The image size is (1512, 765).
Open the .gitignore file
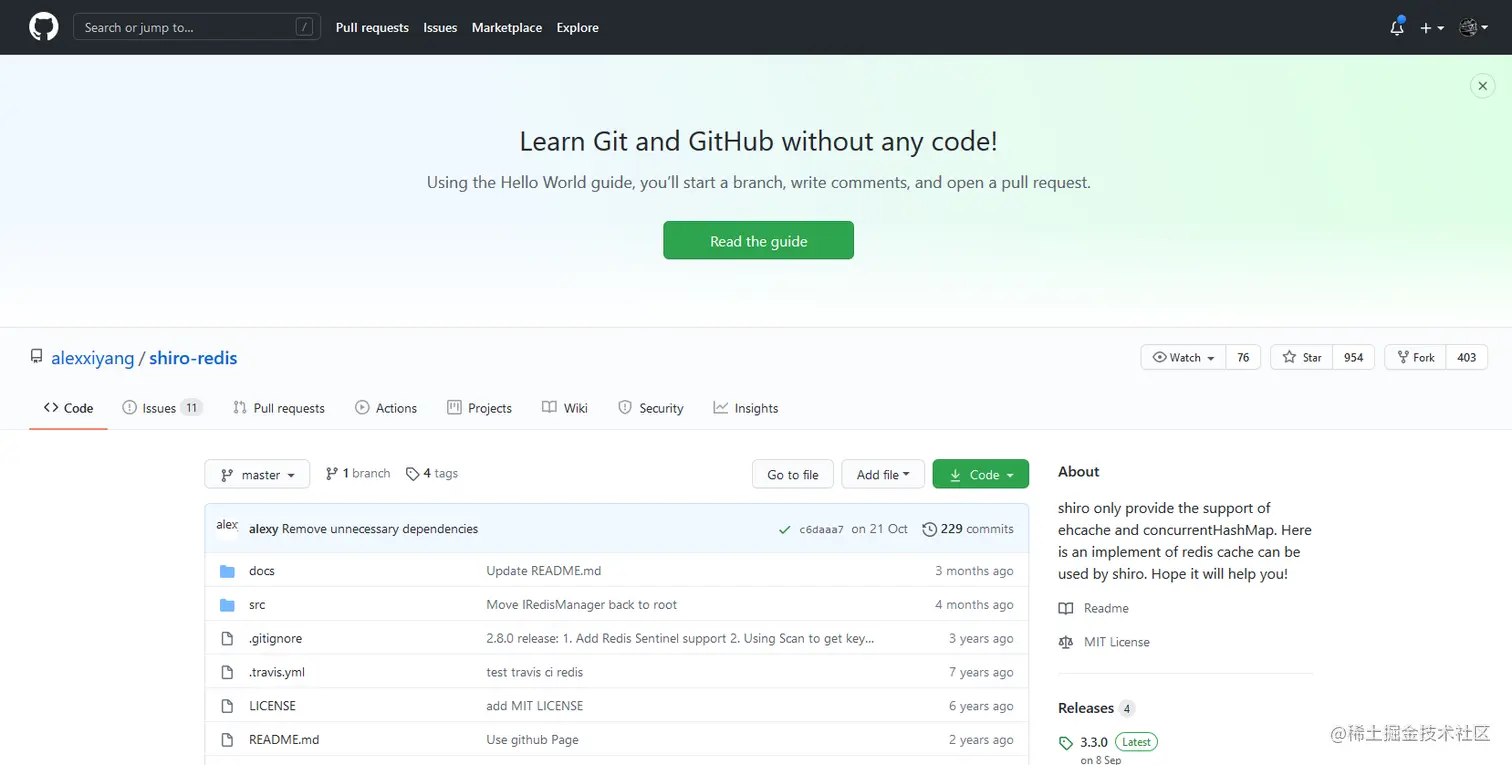(x=275, y=638)
